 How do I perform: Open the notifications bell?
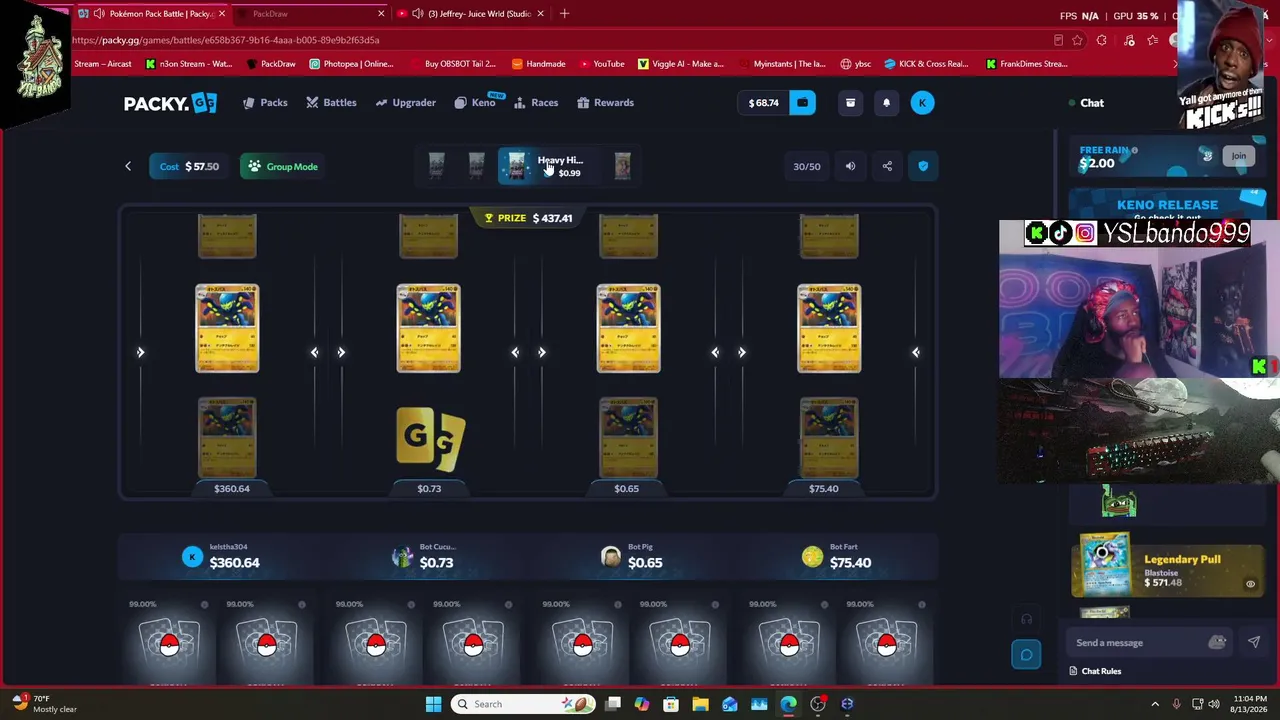coord(886,102)
